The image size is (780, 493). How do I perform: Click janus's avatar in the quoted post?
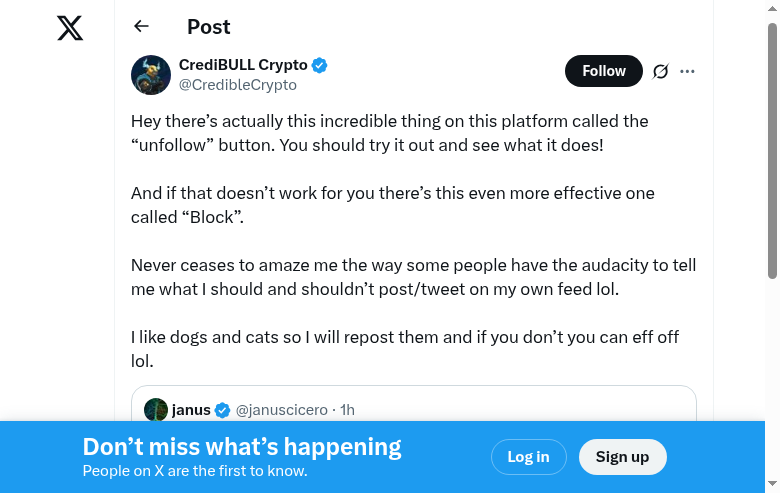click(156, 410)
